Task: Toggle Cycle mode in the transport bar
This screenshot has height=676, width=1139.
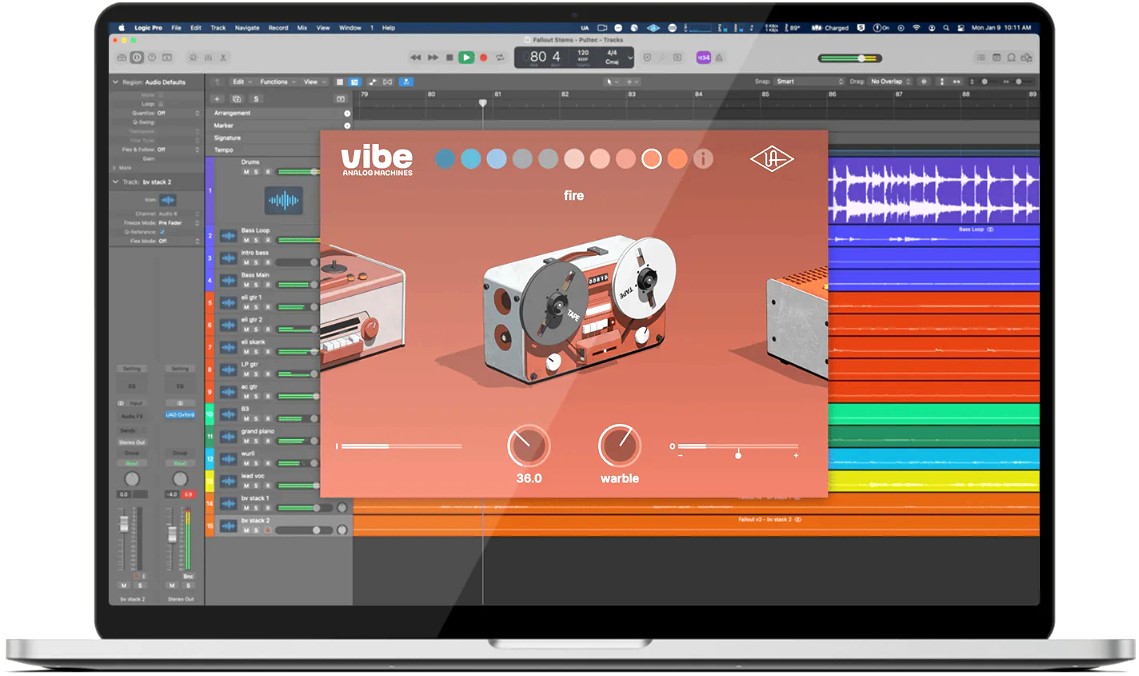Action: point(500,57)
